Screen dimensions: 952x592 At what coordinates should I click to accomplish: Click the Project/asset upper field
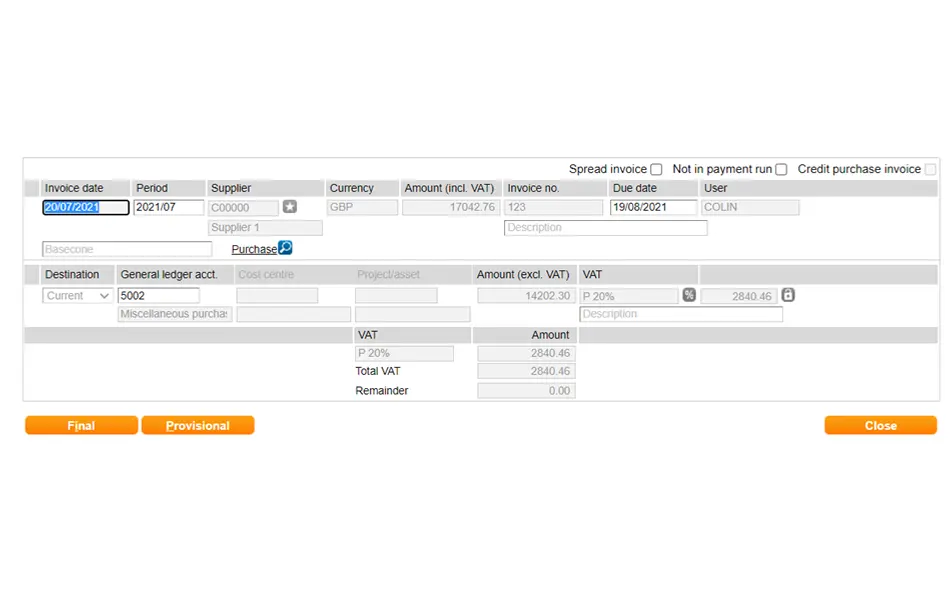[x=396, y=296]
